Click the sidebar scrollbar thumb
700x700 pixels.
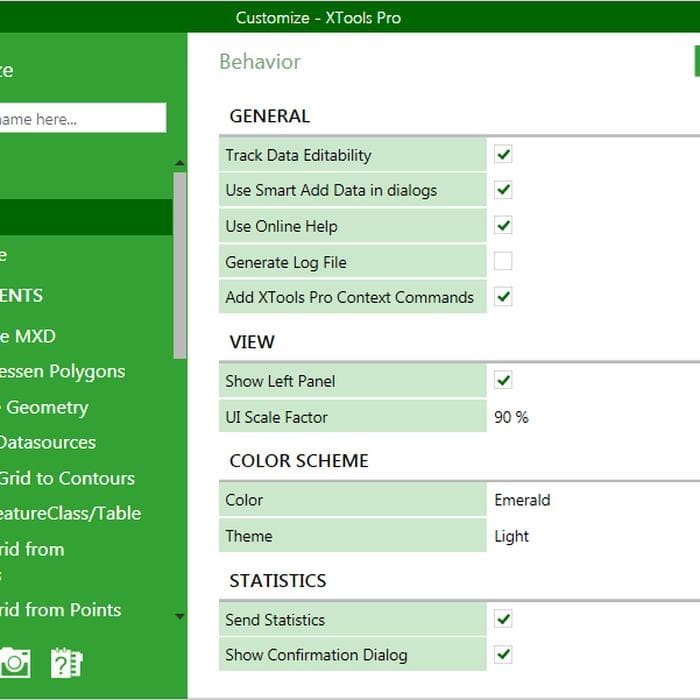pyautogui.click(x=180, y=266)
